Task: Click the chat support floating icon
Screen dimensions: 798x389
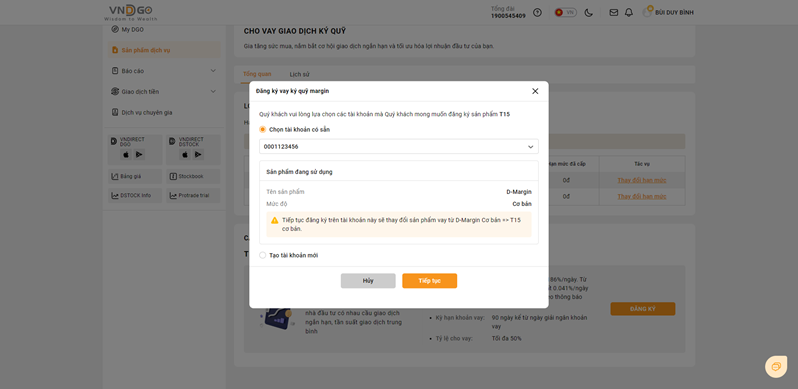Action: click(x=776, y=366)
